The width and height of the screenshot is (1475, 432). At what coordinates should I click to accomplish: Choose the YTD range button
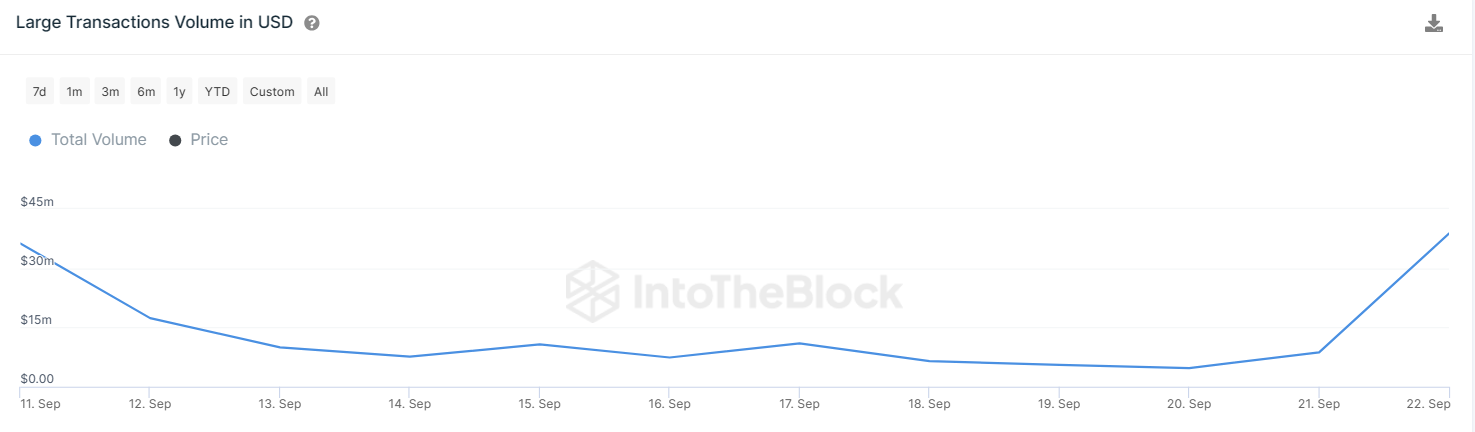217,92
